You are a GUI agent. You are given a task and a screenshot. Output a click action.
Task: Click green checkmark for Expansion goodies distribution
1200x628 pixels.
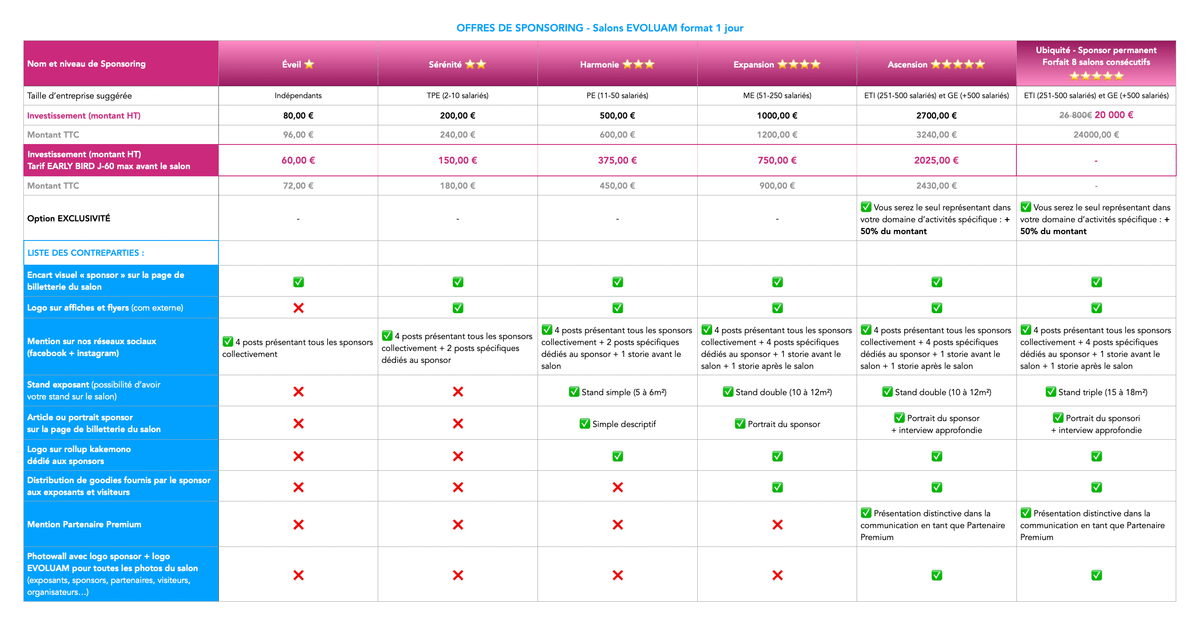pos(777,487)
